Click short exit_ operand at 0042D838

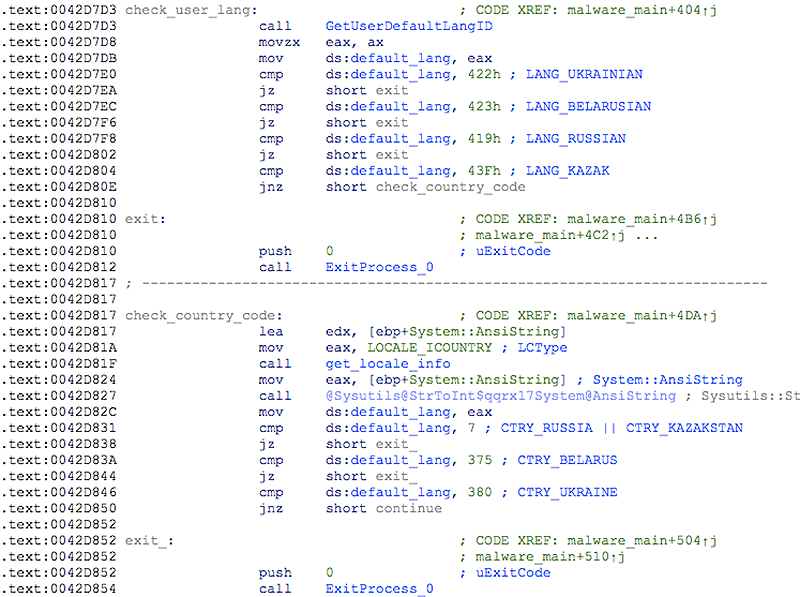point(371,444)
